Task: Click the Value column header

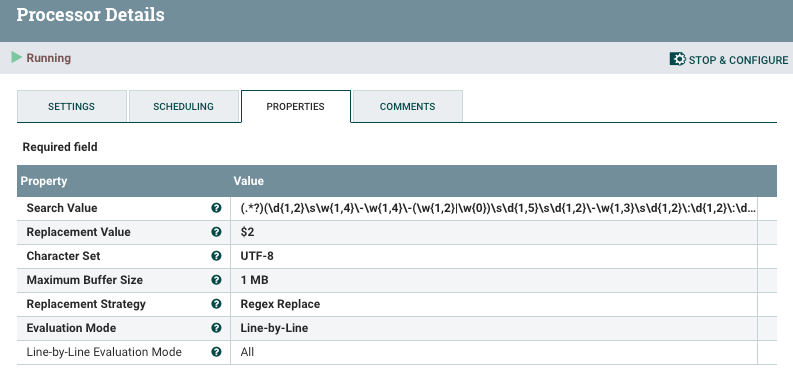Action: click(248, 181)
